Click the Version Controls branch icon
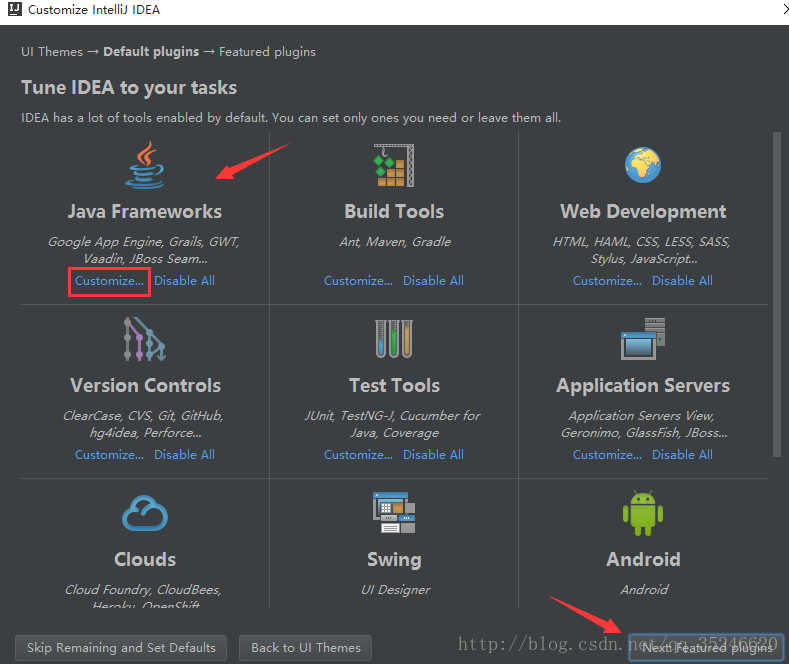This screenshot has height=664, width=789. (145, 339)
